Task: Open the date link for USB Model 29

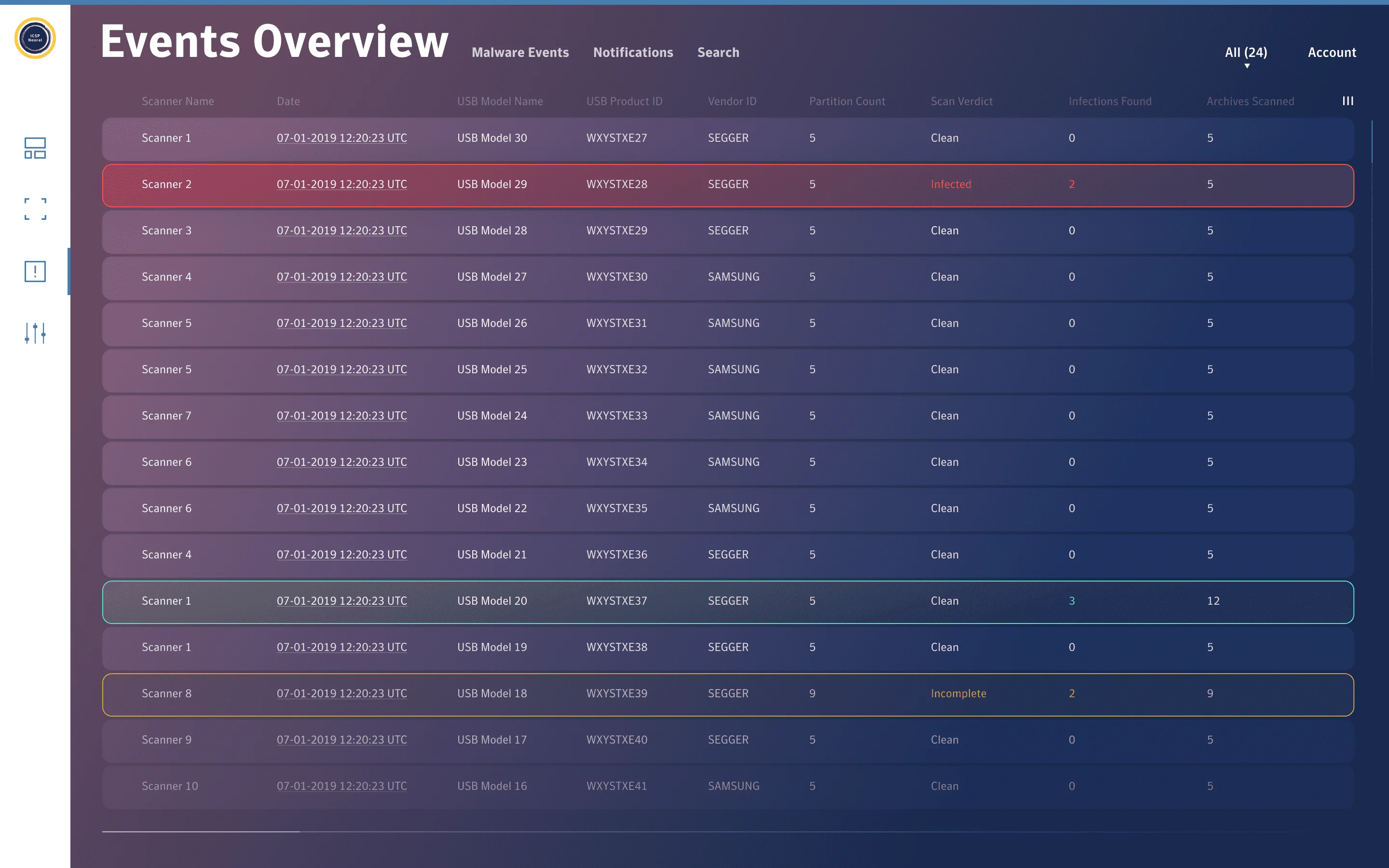Action: click(341, 184)
